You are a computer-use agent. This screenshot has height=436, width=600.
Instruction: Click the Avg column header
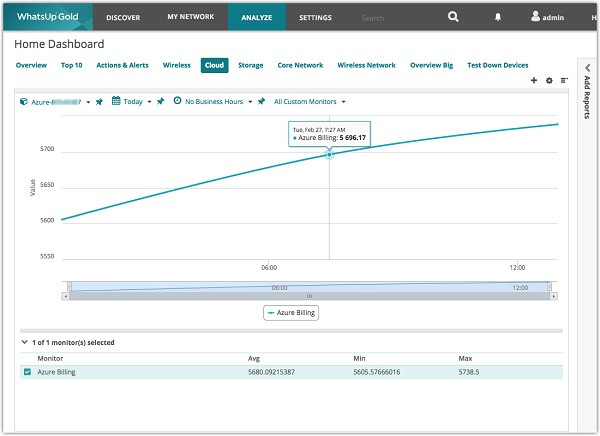click(x=254, y=358)
